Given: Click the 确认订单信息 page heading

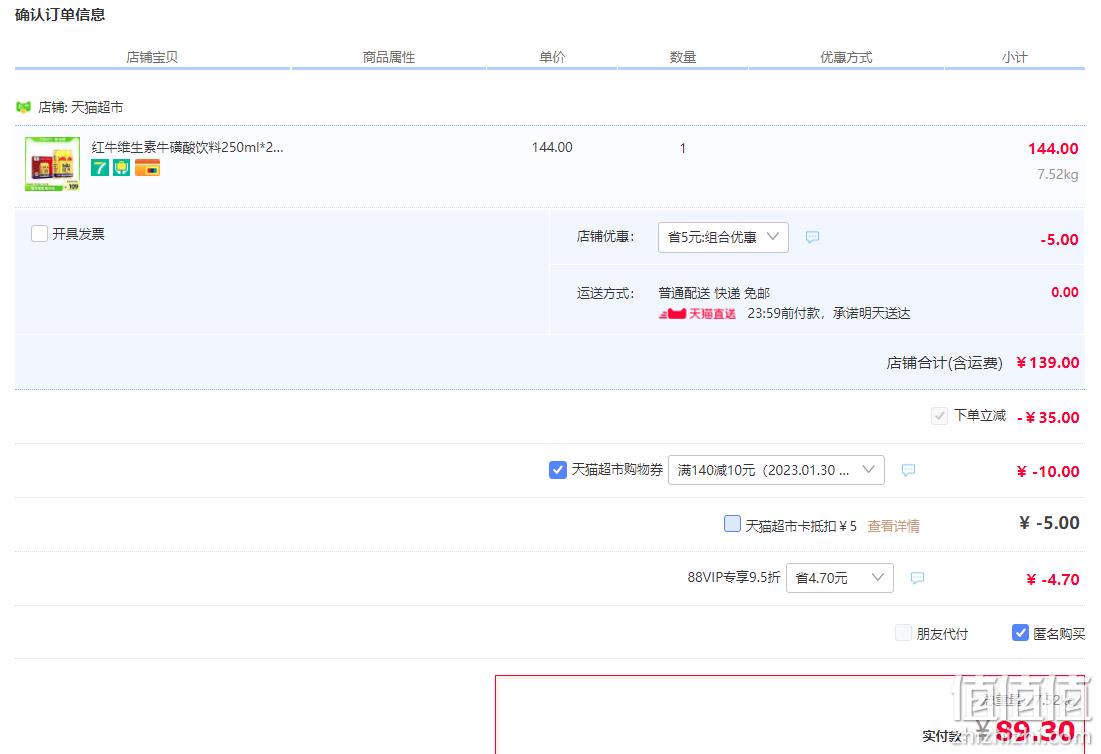Looking at the screenshot, I should [x=60, y=15].
